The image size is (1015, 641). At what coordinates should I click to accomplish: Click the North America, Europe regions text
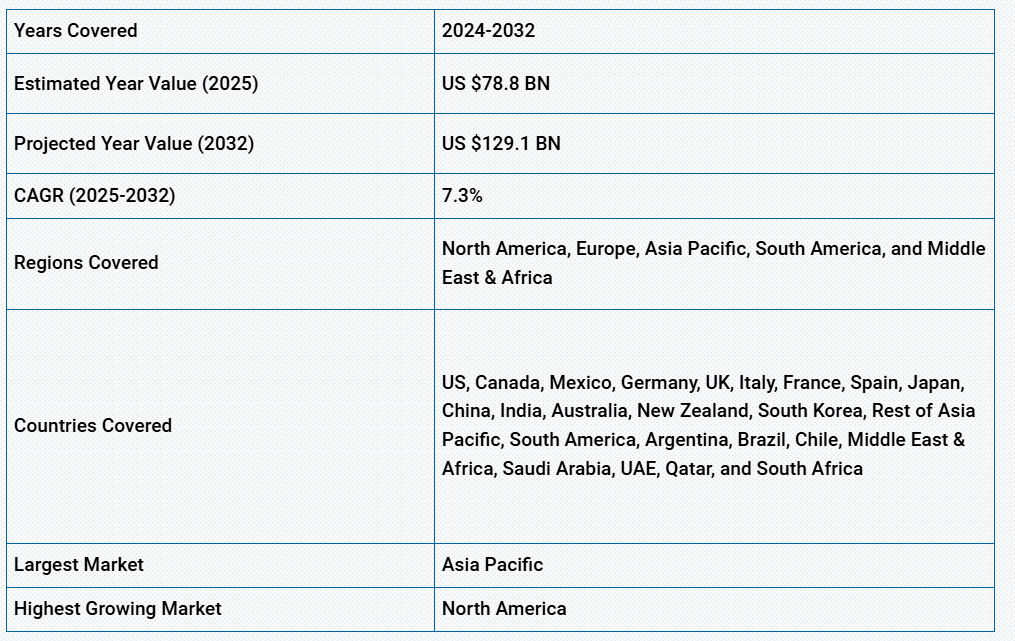(x=713, y=249)
